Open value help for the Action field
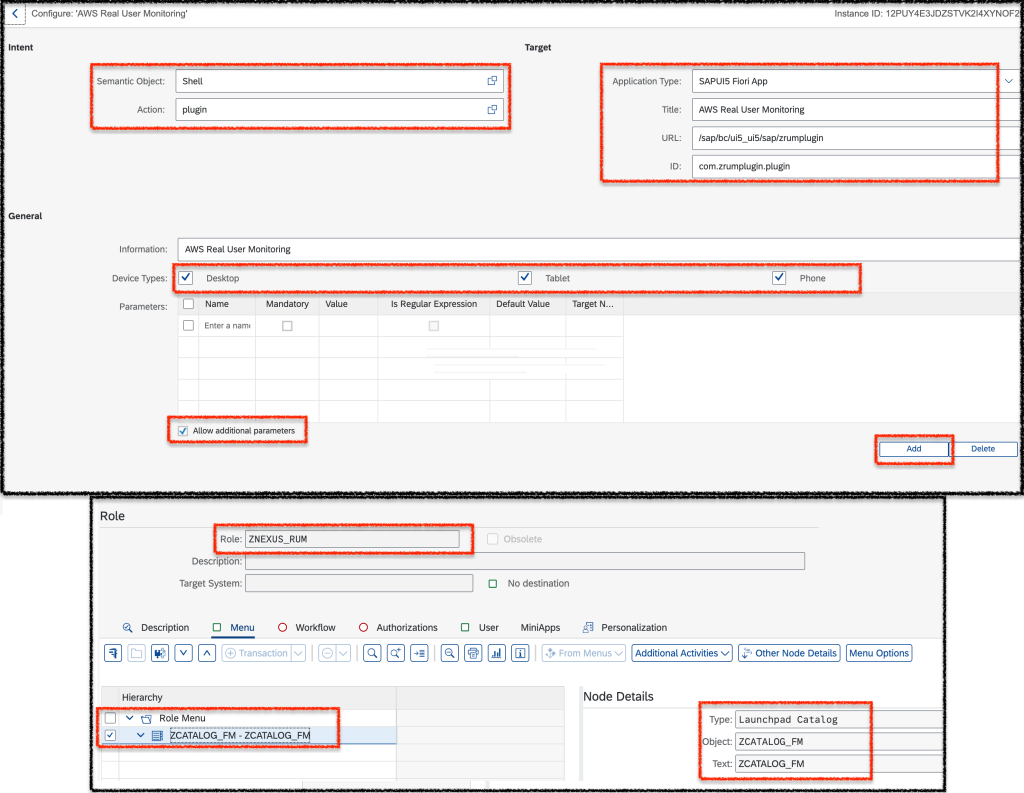Viewport: 1024px width, 793px height. click(x=491, y=109)
